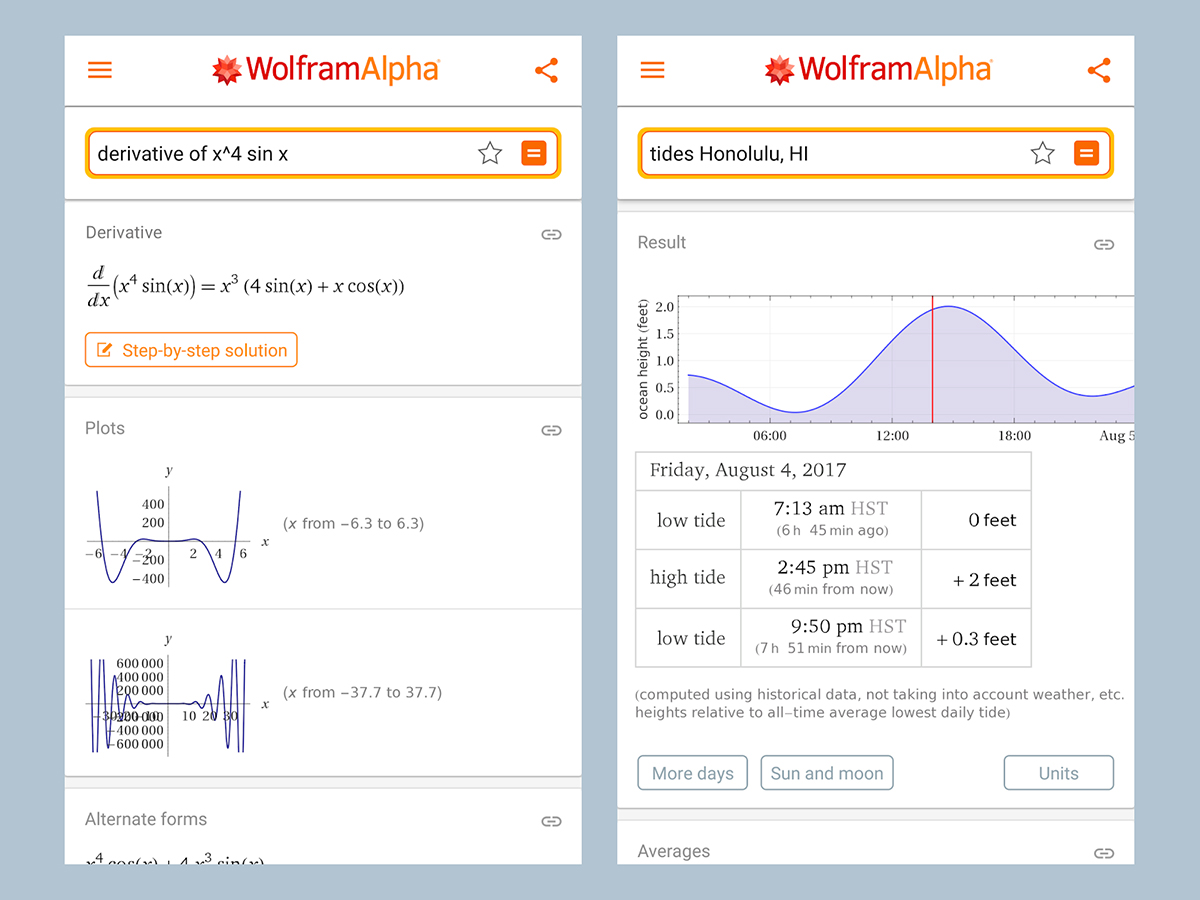
Task: Open hamburger menu on derivative screen
Action: click(100, 70)
